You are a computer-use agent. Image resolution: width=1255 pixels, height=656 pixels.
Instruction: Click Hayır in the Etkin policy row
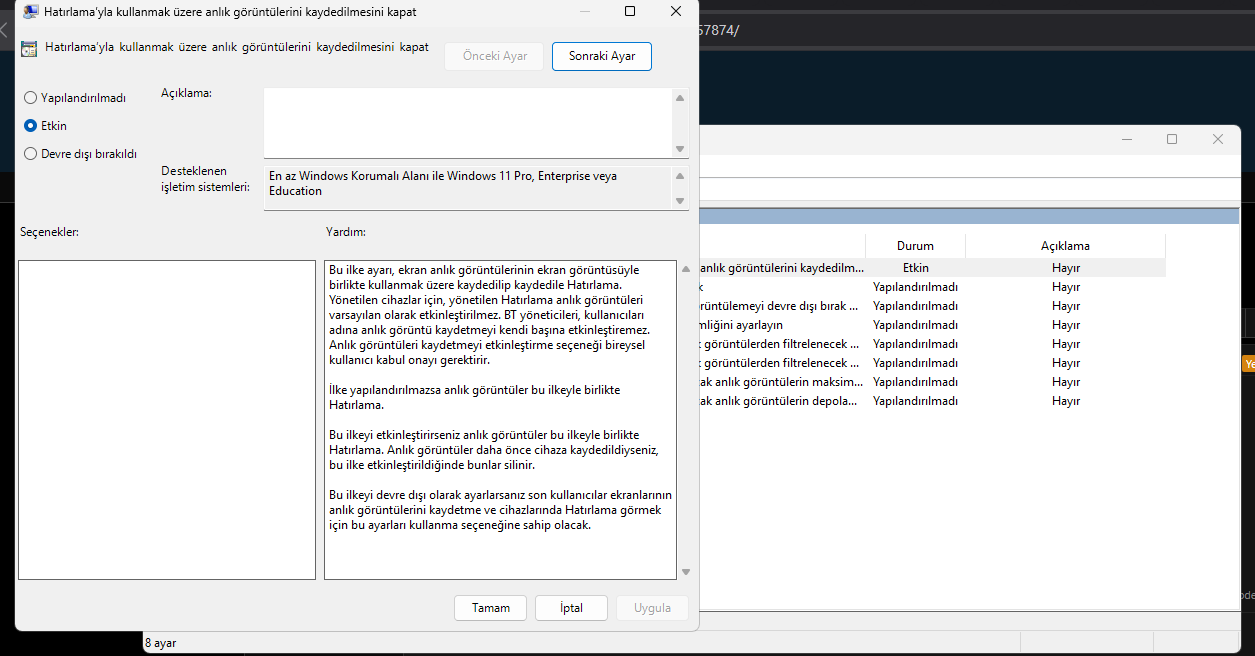pos(1065,268)
